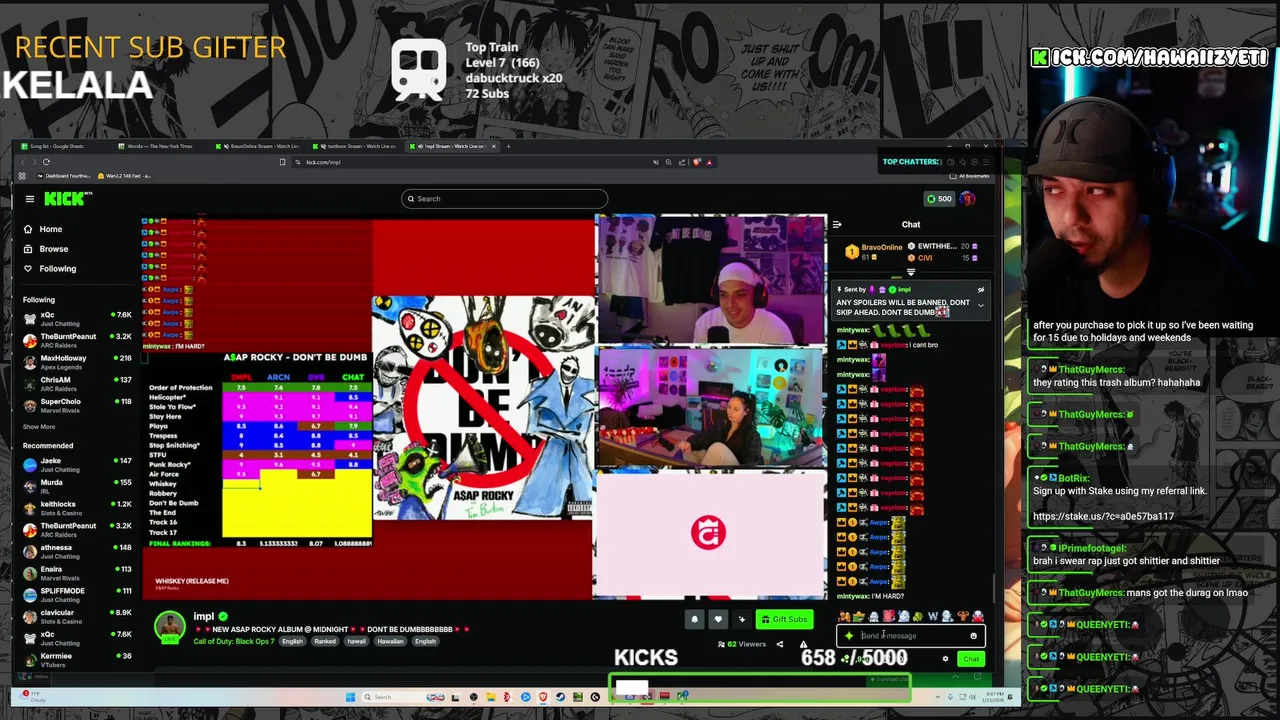Open Enaira recommended channel
This screenshot has height=720, width=1280.
coord(78,573)
